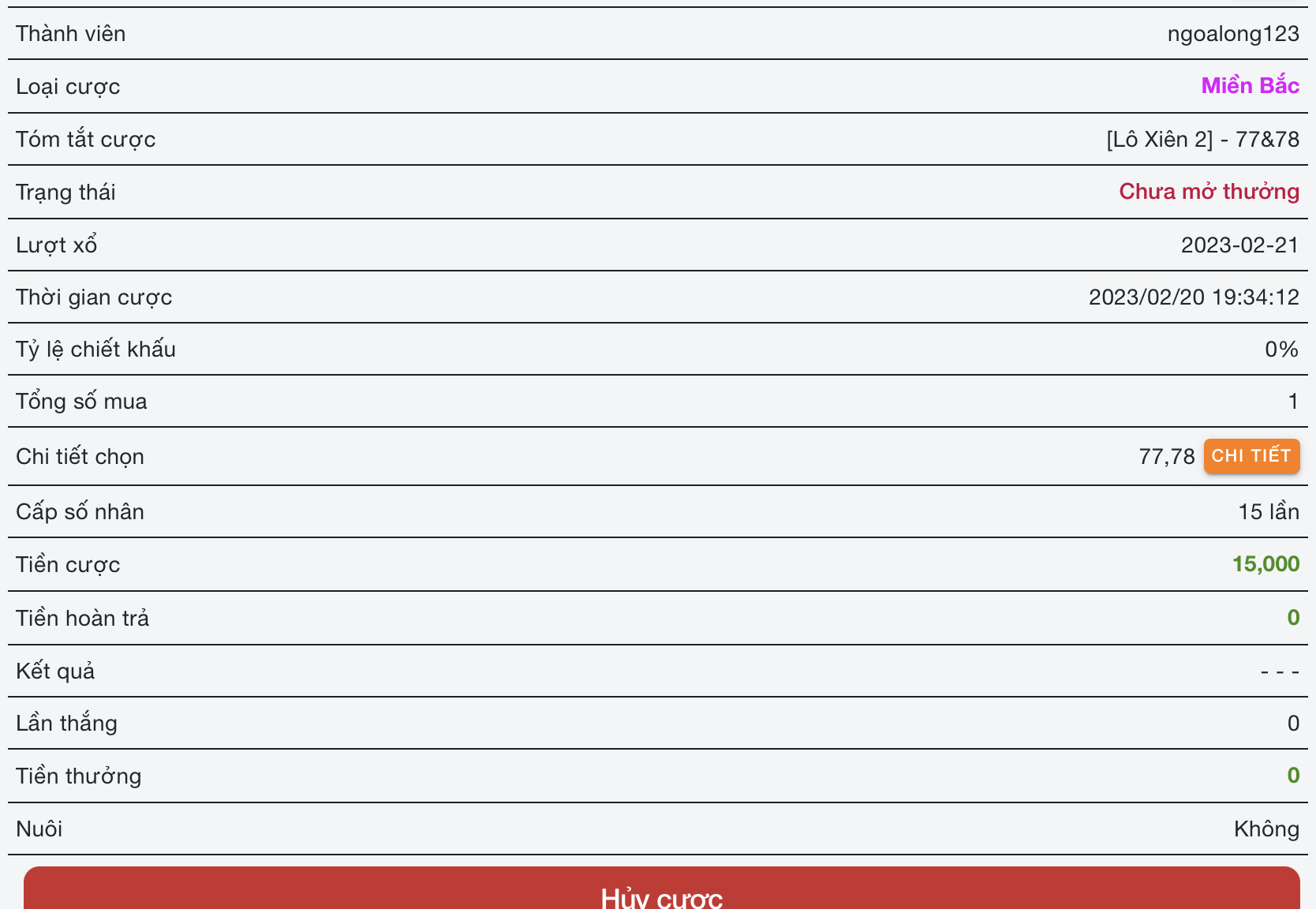Click the Nuôi value Không

1266,829
